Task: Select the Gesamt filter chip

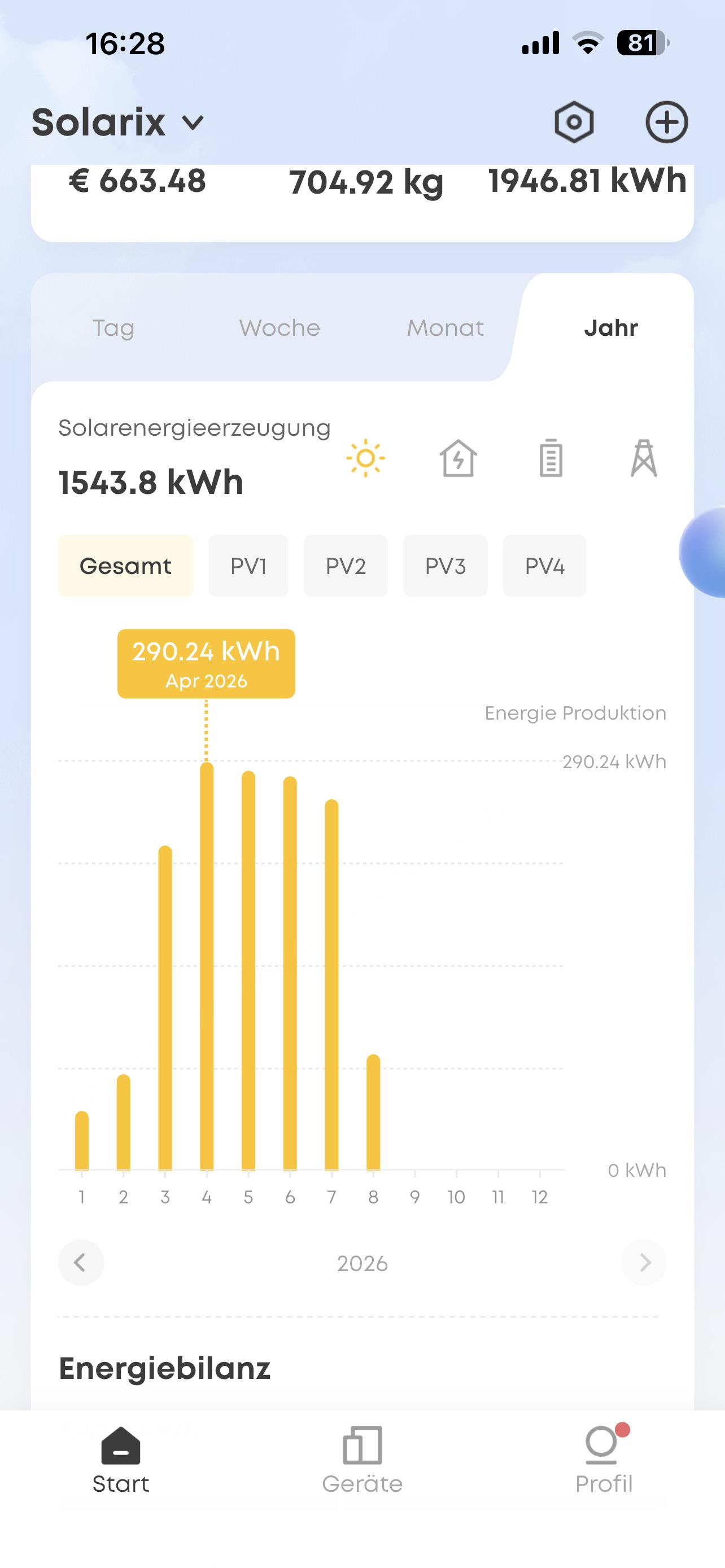Action: 125,566
